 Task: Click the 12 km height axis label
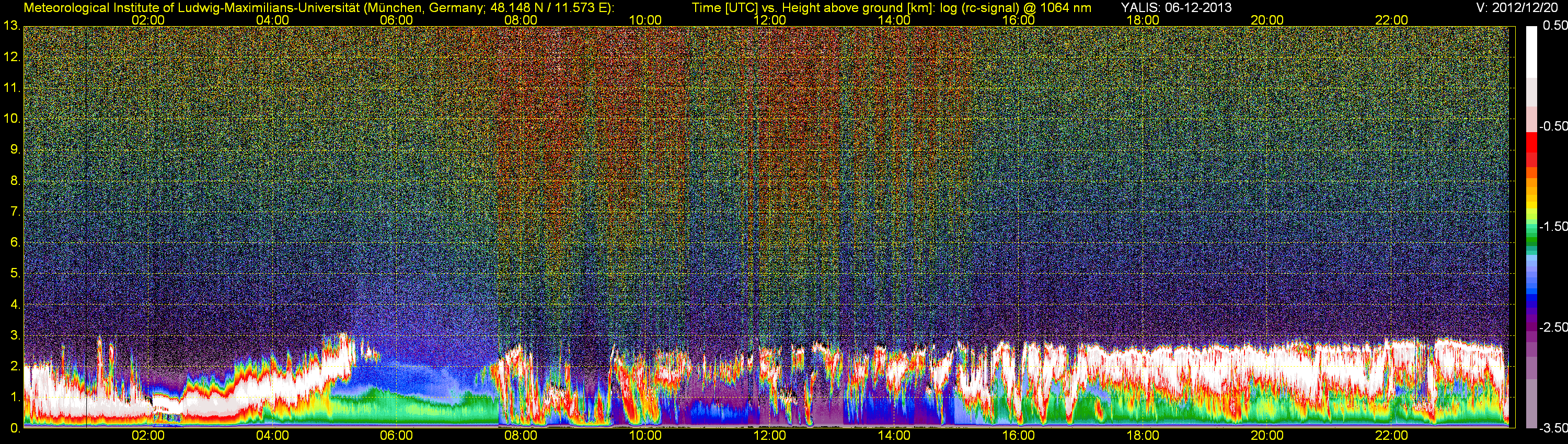pos(12,57)
